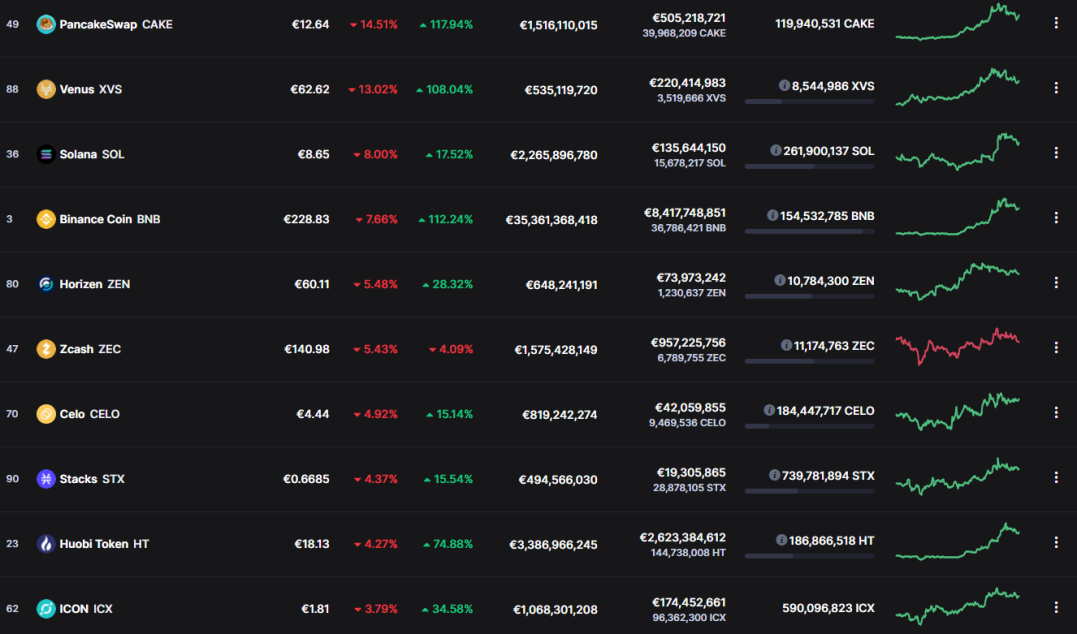The width and height of the screenshot is (1077, 634).
Task: Open the ICON ICX coin name link
Action: pyautogui.click(x=86, y=609)
